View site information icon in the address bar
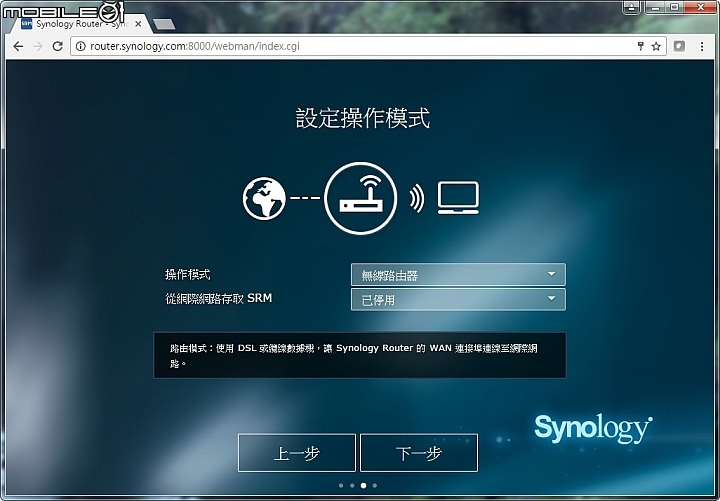720x501 pixels. [x=80, y=46]
